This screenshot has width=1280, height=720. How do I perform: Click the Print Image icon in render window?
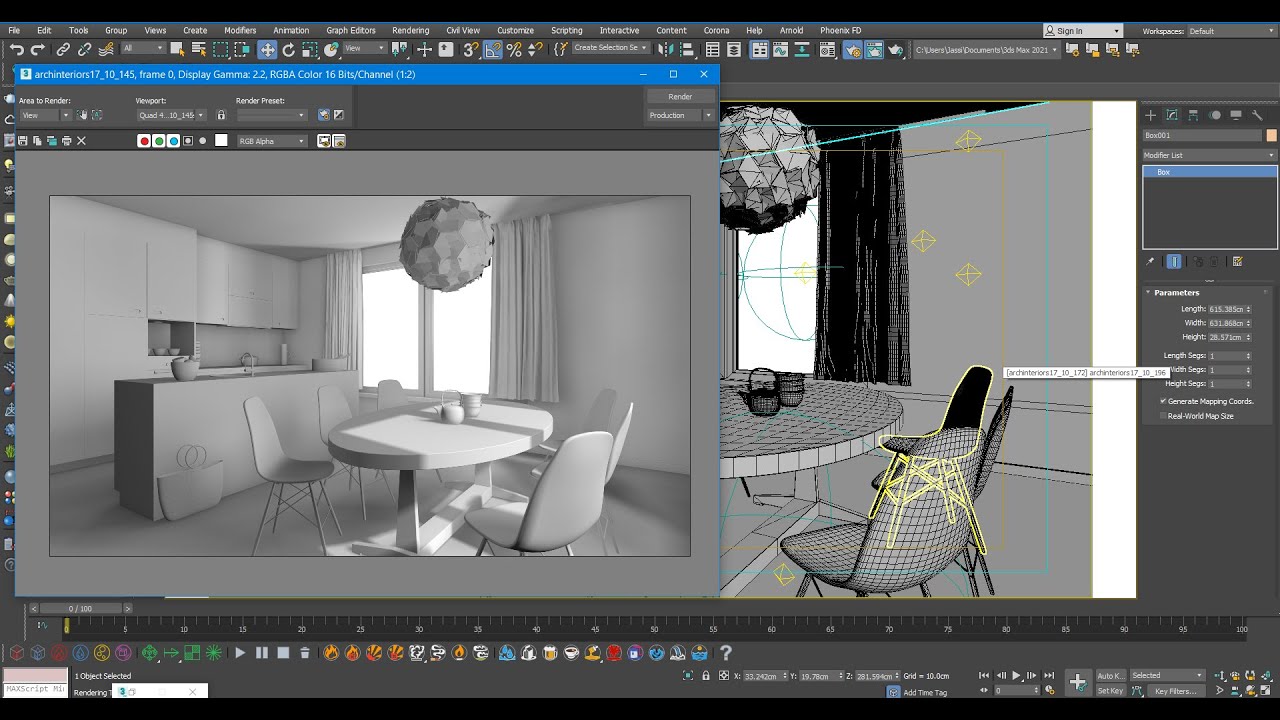[x=66, y=141]
